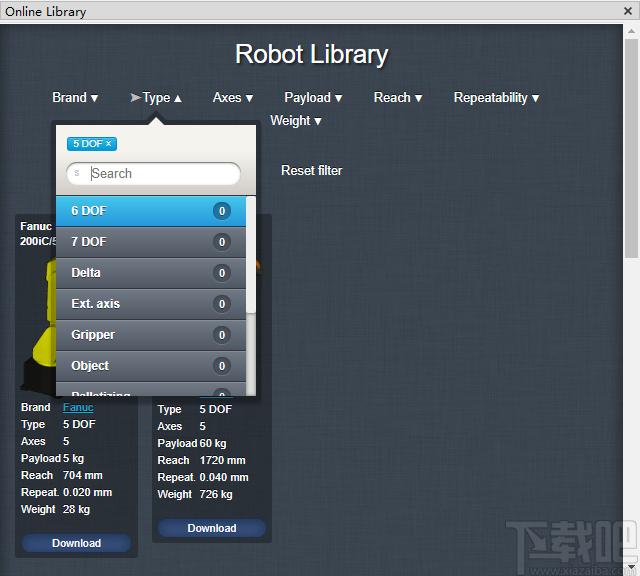Download the 60 kg payload robot
The height and width of the screenshot is (576, 640).
(212, 528)
